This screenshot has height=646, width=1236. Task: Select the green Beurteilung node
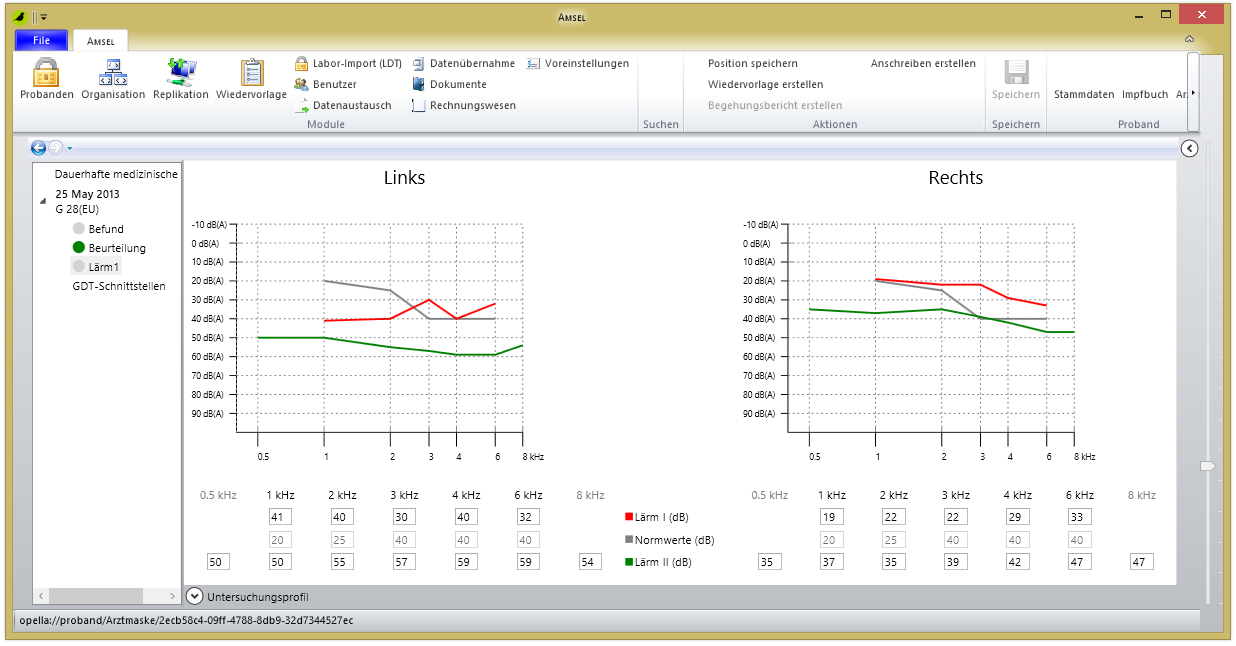[79, 248]
